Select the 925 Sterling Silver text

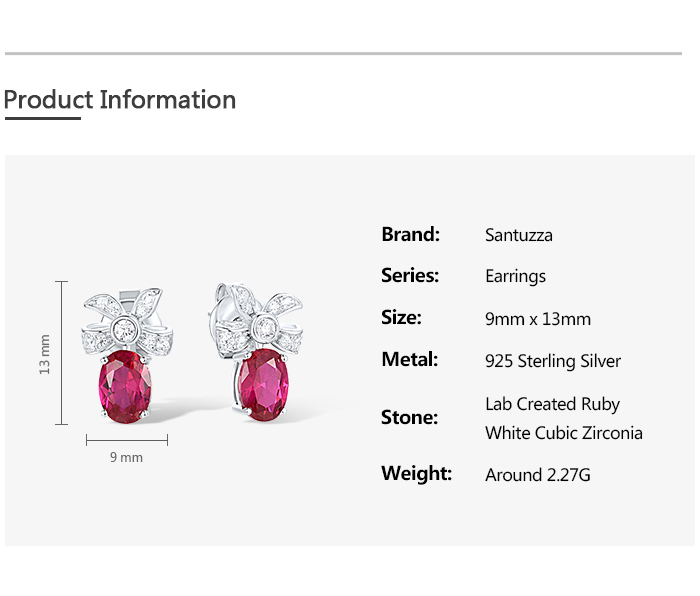point(552,361)
